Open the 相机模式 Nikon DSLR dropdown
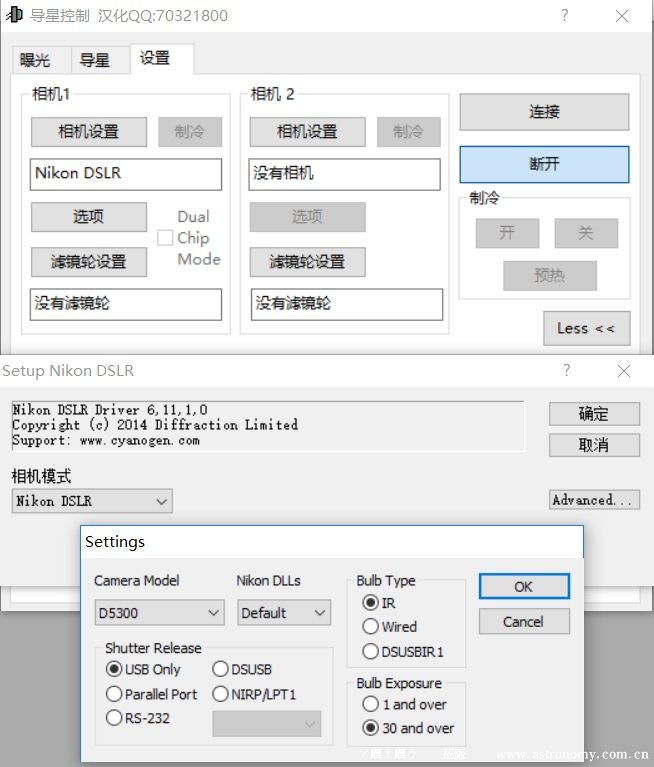 coord(92,501)
